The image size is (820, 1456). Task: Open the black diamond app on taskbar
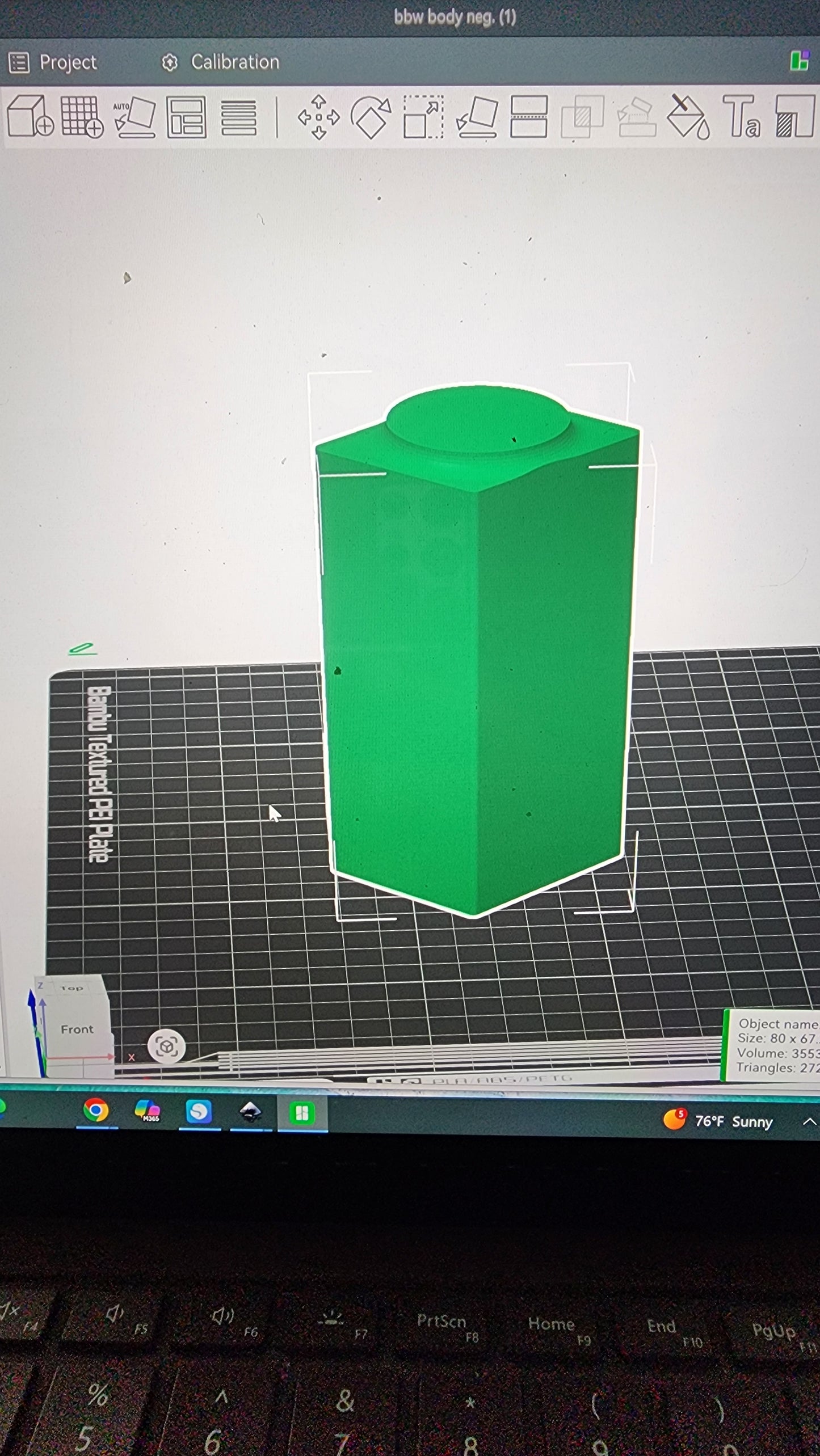coord(250,1113)
